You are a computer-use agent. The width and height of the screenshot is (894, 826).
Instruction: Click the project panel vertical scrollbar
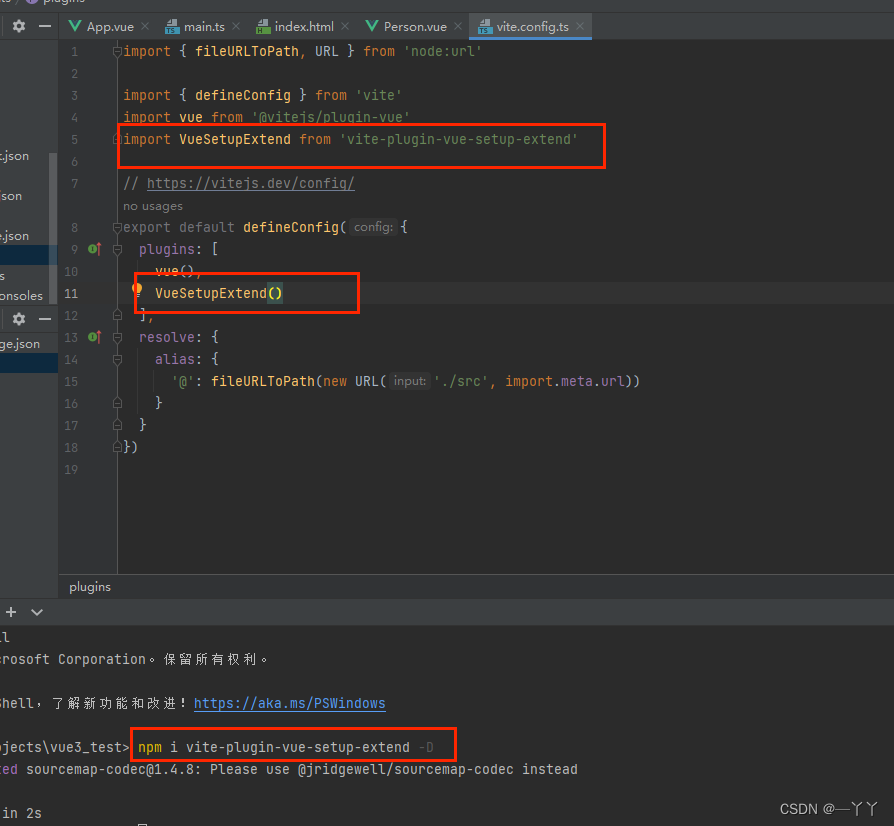[53, 228]
